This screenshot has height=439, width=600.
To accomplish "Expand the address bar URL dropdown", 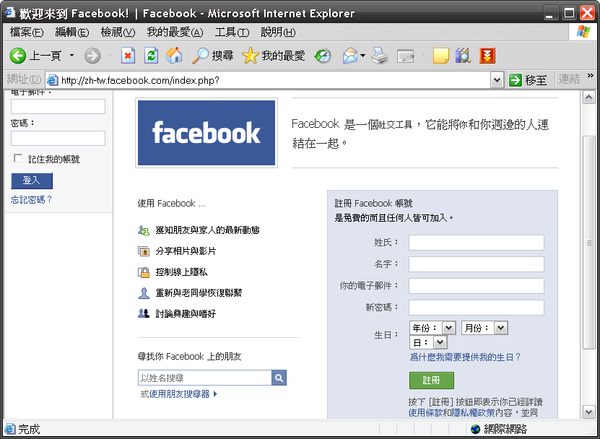I will [x=497, y=80].
